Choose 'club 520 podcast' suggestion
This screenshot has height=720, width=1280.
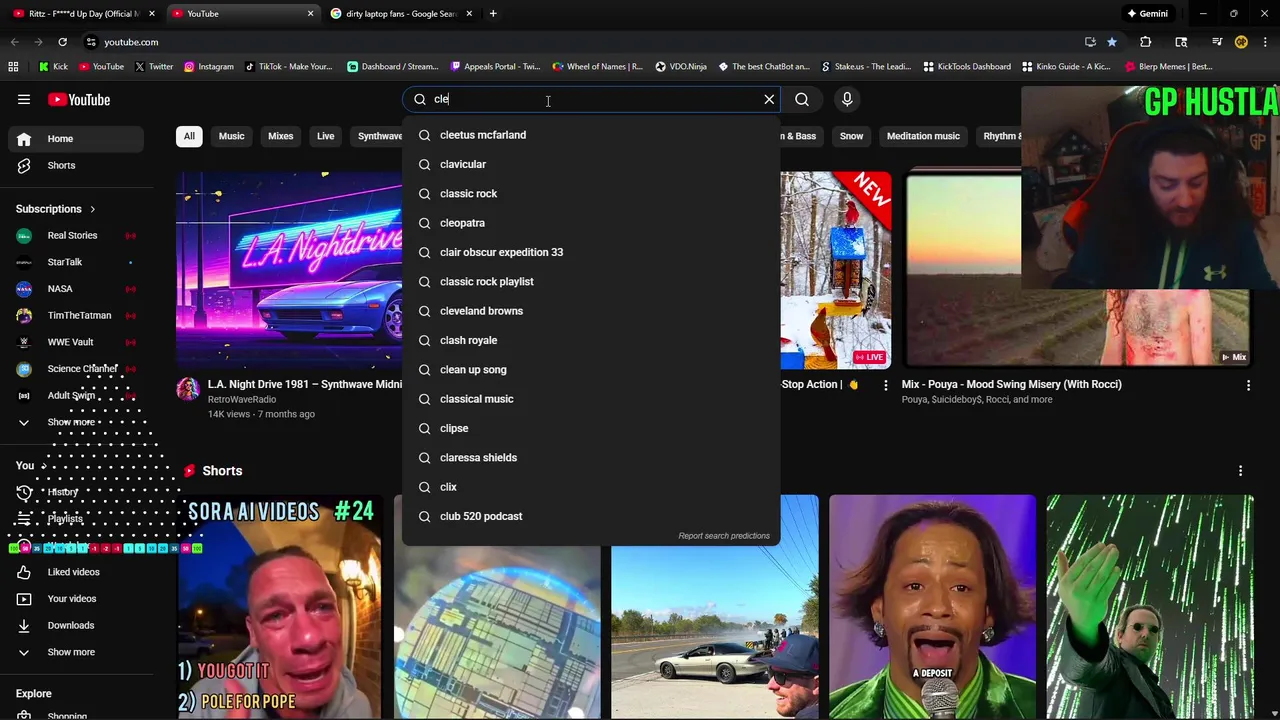click(591, 516)
